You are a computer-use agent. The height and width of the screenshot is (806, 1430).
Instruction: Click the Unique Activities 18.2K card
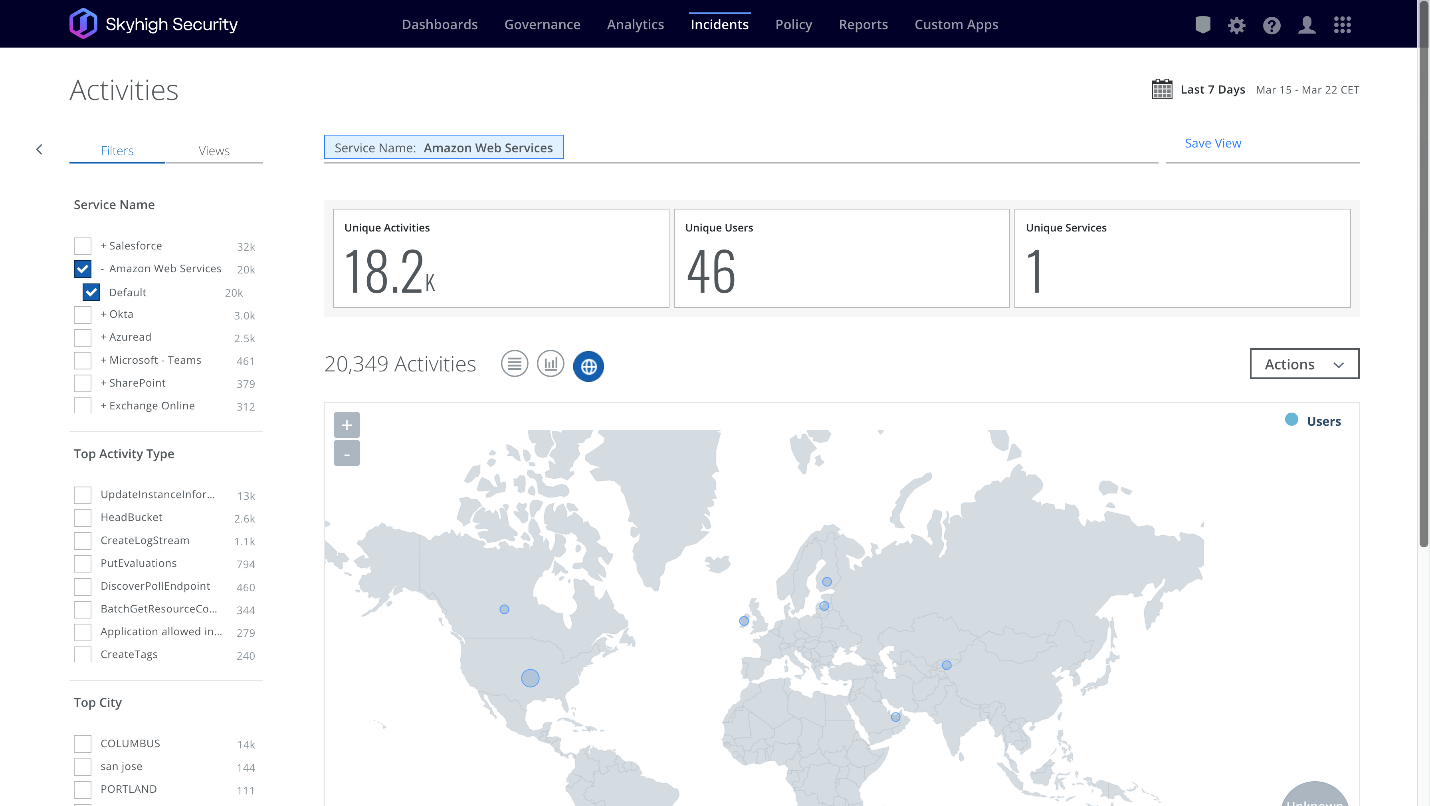(501, 258)
